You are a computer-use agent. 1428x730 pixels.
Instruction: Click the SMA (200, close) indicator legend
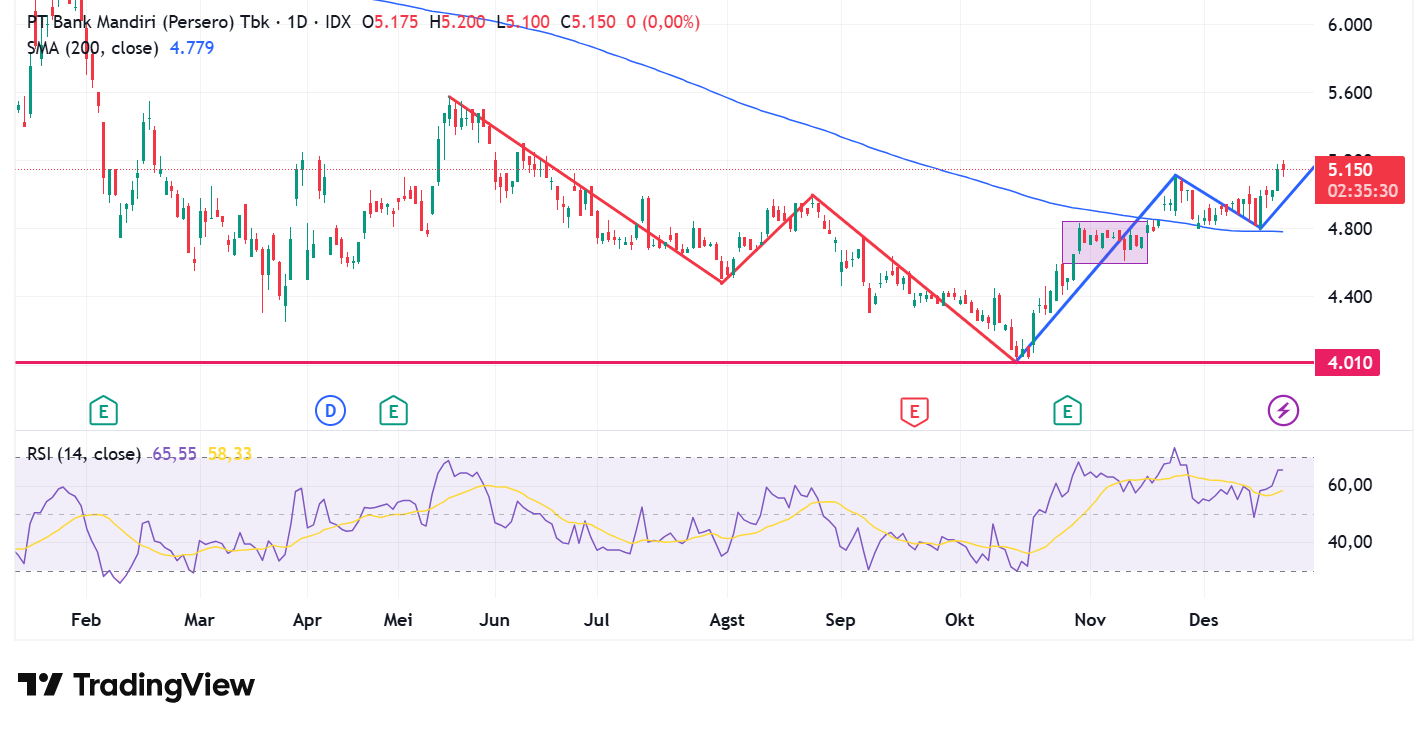pos(92,48)
